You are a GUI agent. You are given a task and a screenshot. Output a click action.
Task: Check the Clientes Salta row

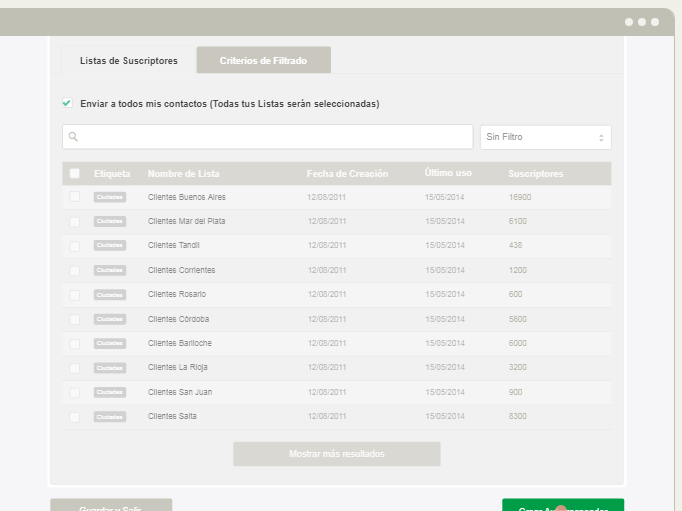coord(75,417)
